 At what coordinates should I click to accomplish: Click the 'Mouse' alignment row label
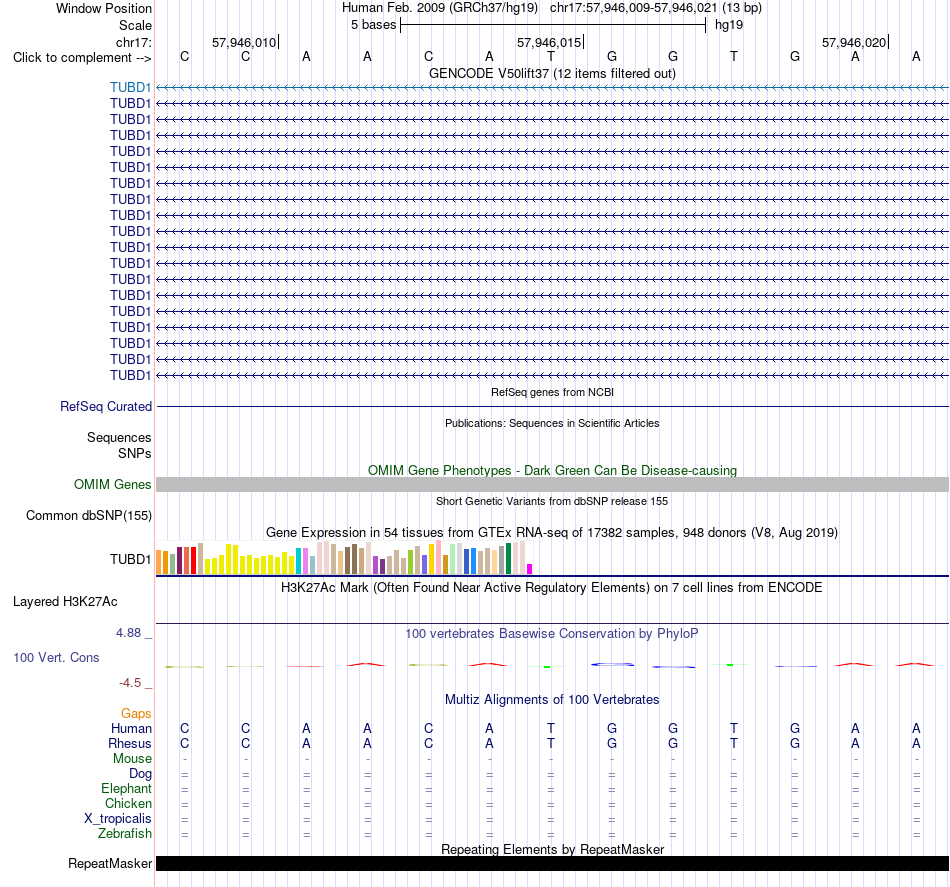pyautogui.click(x=133, y=759)
